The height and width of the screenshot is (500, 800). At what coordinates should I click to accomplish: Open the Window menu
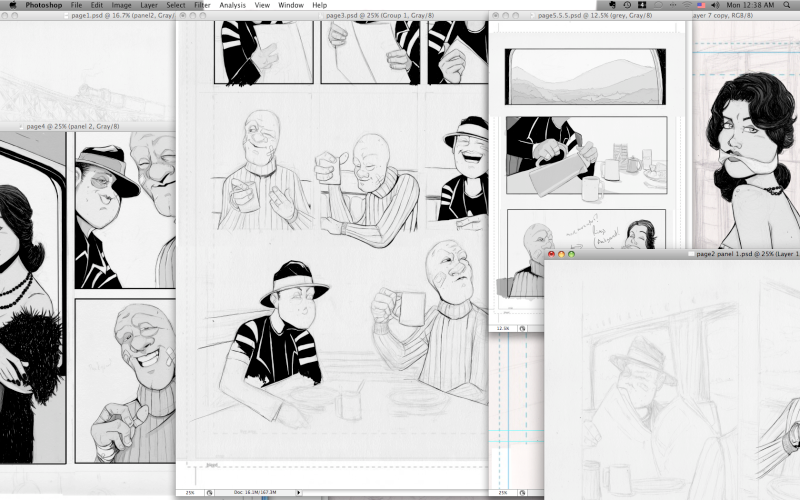291,5
